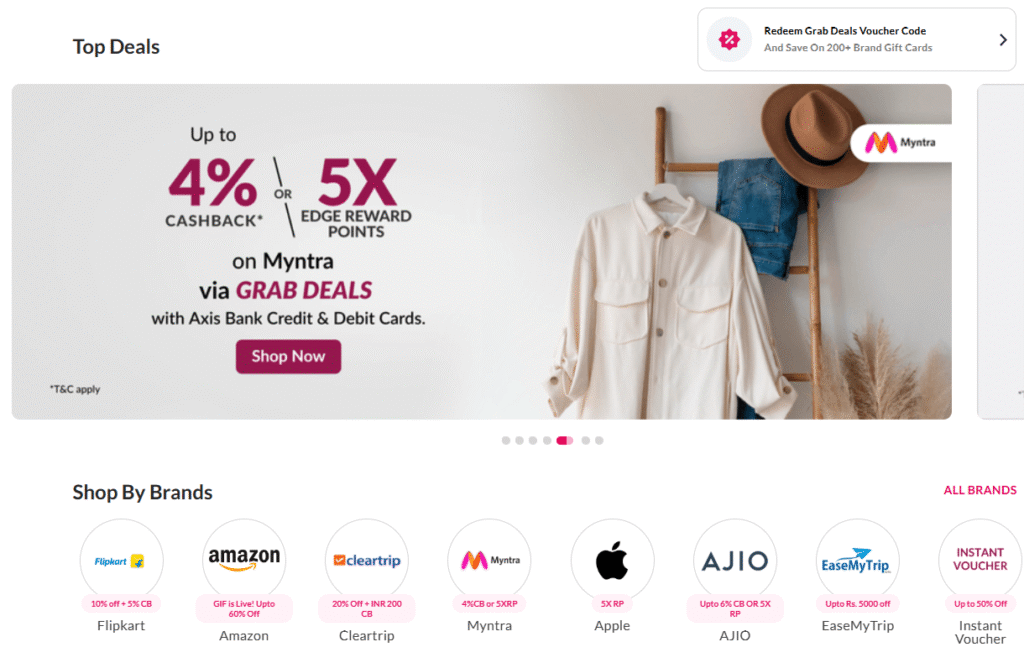The image size is (1024, 647).
Task: Select the last carousel indicator dot
Action: (599, 441)
